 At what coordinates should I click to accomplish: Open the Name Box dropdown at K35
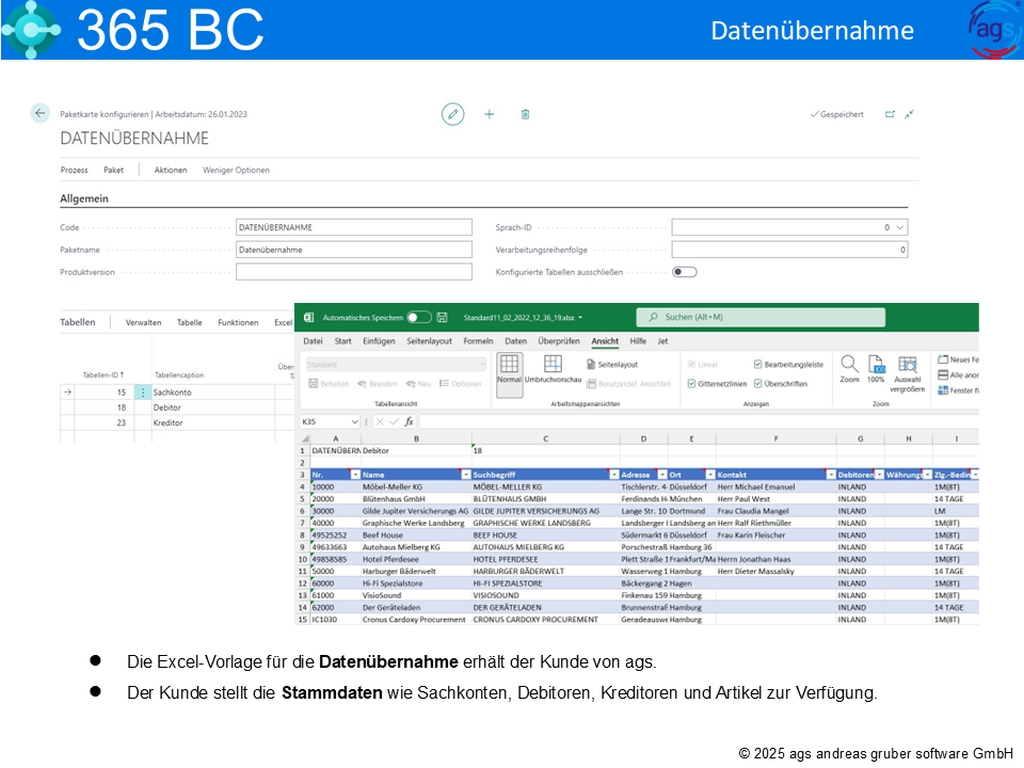click(354, 422)
